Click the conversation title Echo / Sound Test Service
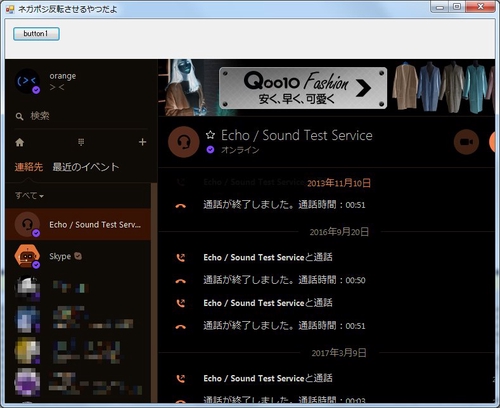The height and width of the screenshot is (408, 500). (297, 135)
